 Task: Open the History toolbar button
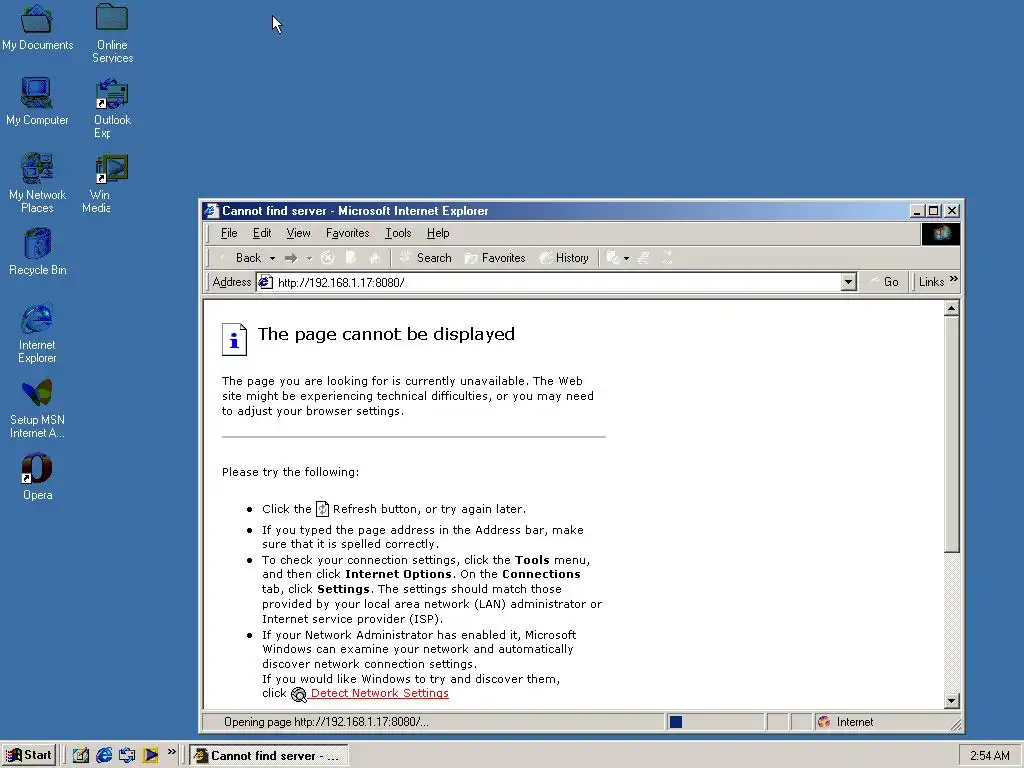[564, 258]
